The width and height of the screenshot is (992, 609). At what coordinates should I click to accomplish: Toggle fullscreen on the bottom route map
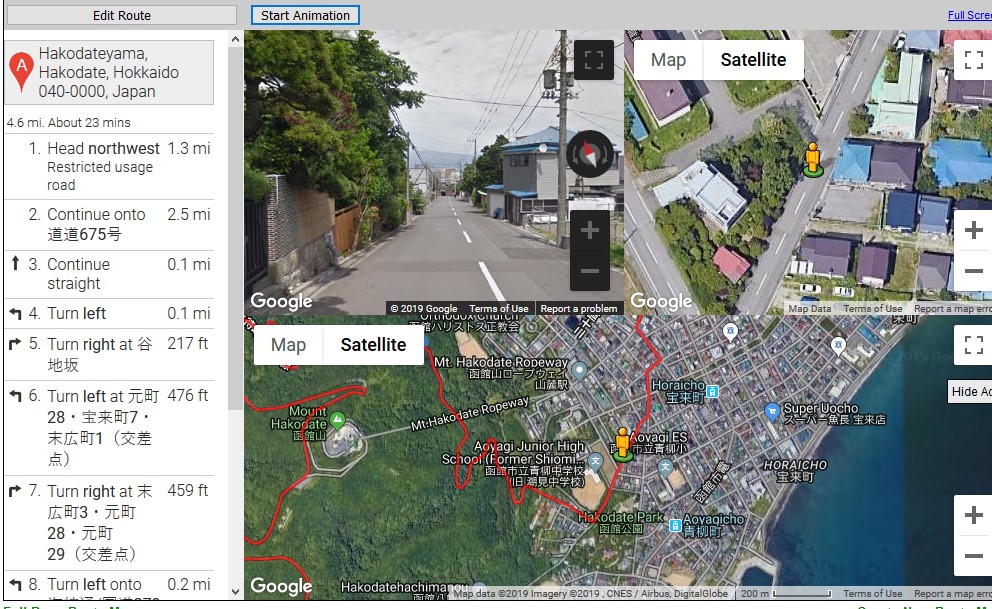coord(974,345)
